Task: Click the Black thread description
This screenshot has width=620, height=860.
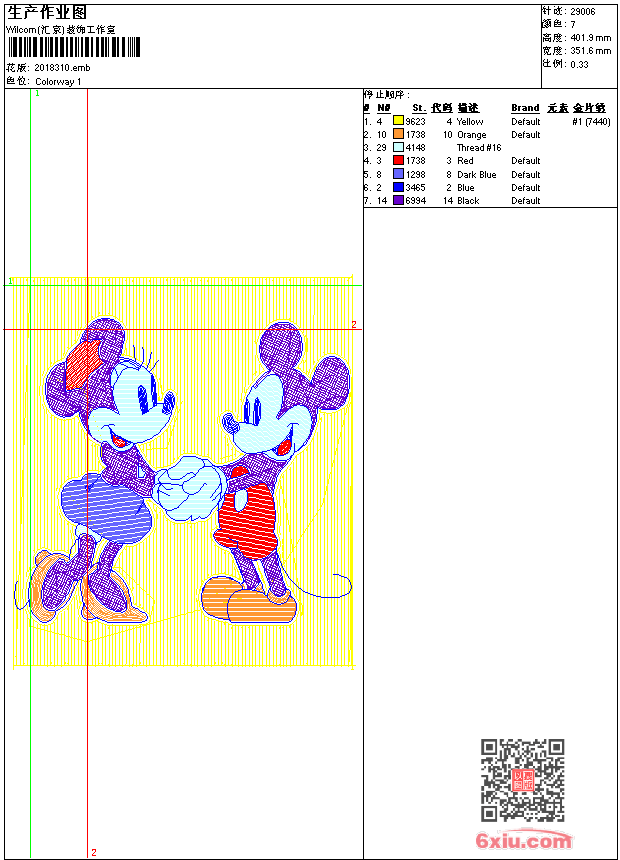Action: pyautogui.click(x=468, y=201)
